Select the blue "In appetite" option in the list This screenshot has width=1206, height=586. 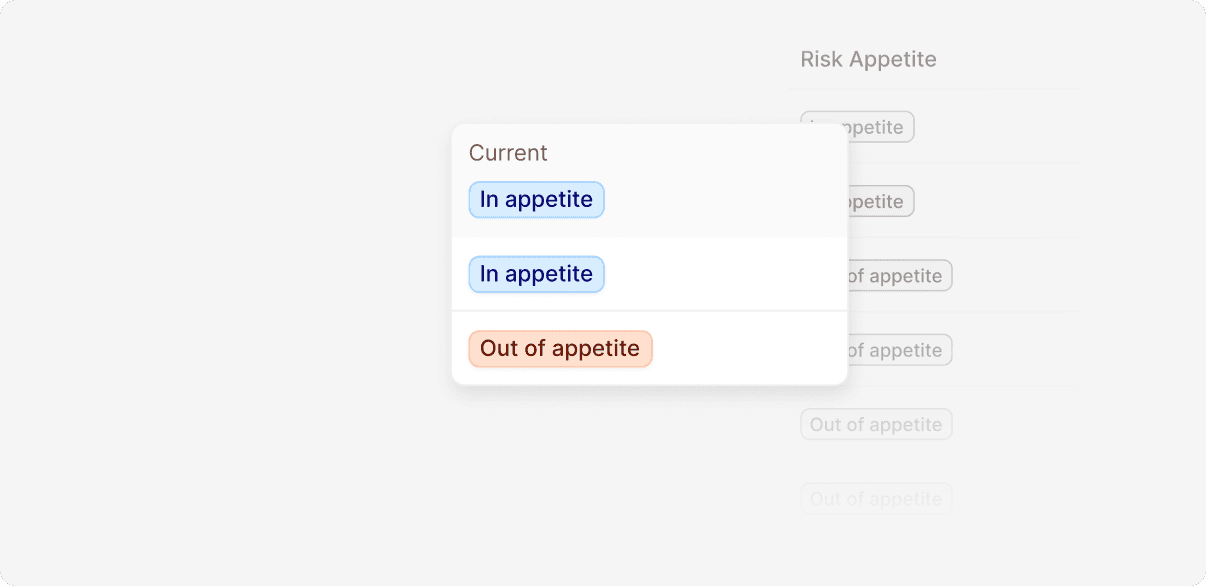(x=536, y=274)
